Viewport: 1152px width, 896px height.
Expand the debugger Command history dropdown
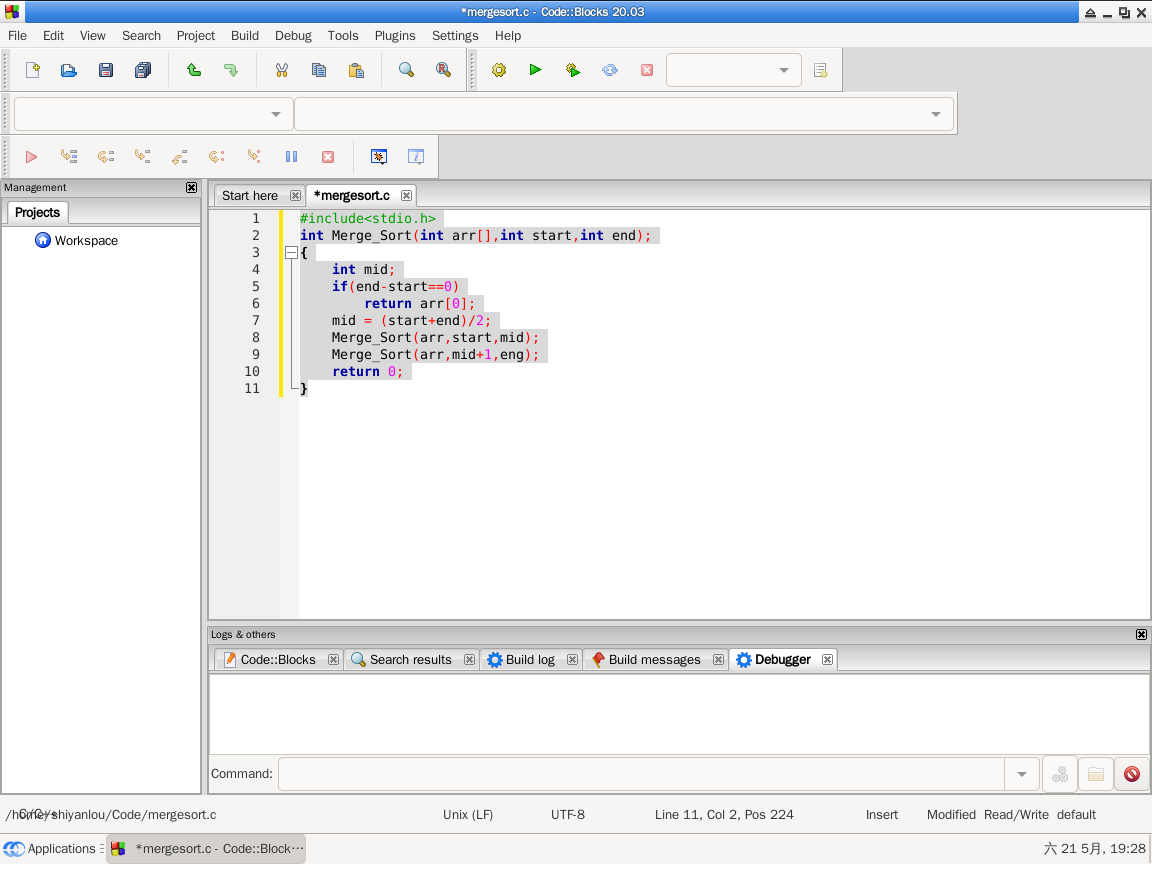pos(1021,774)
